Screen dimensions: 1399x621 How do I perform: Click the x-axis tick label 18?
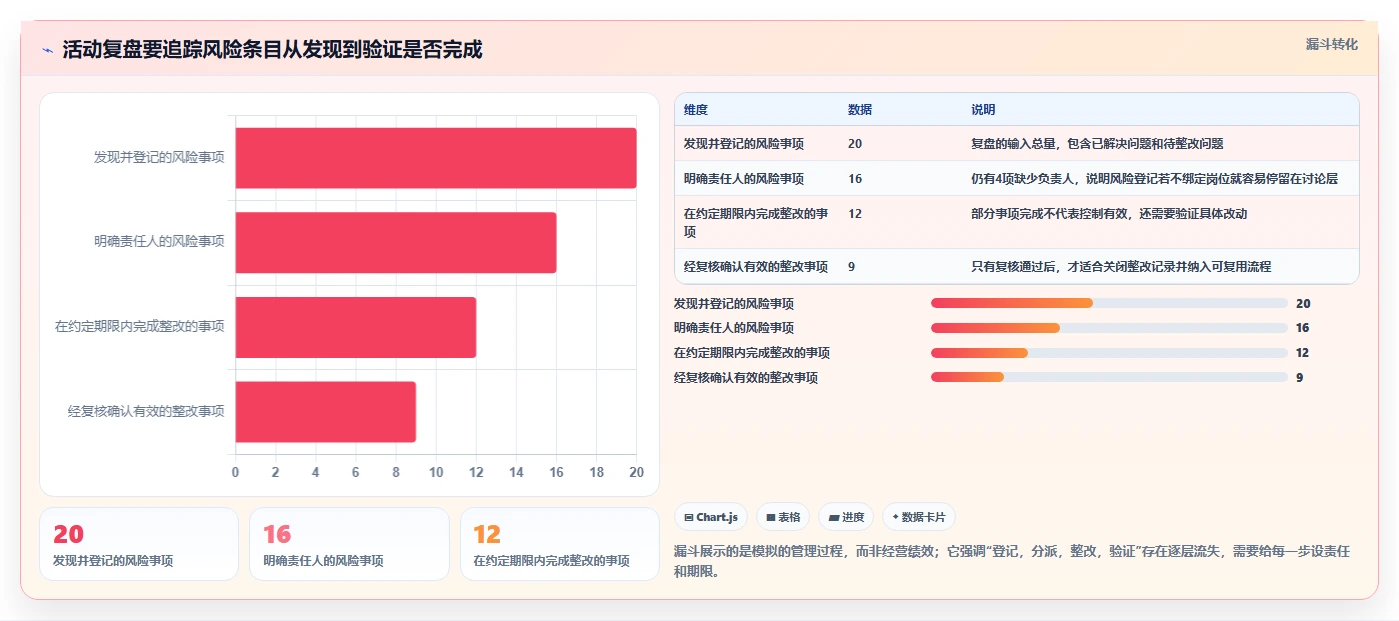(597, 472)
